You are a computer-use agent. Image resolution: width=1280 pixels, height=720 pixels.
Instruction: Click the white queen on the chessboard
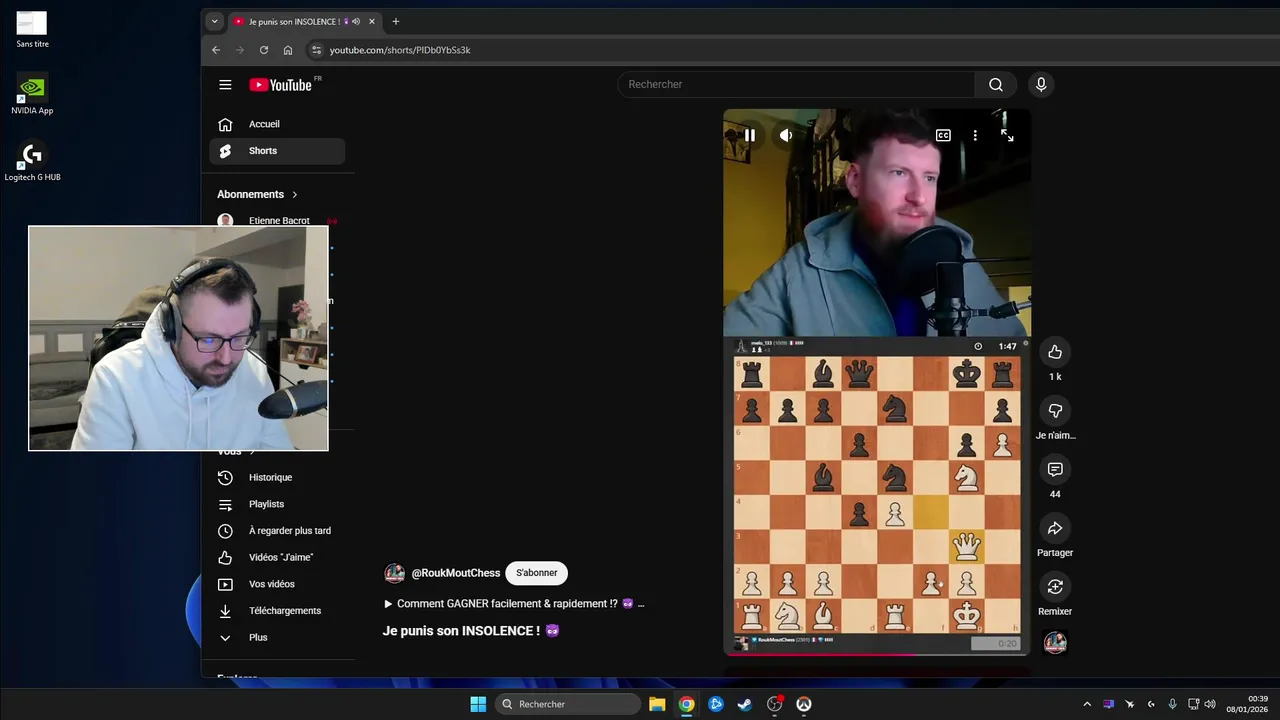coord(966,546)
